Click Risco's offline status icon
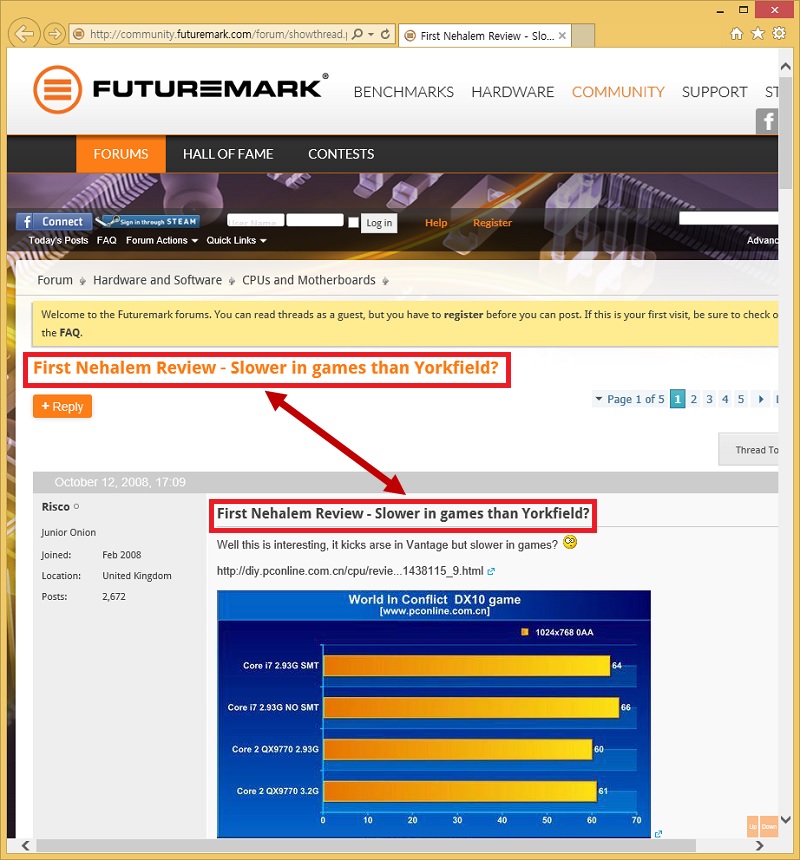Viewport: 800px width, 860px height. [76, 507]
